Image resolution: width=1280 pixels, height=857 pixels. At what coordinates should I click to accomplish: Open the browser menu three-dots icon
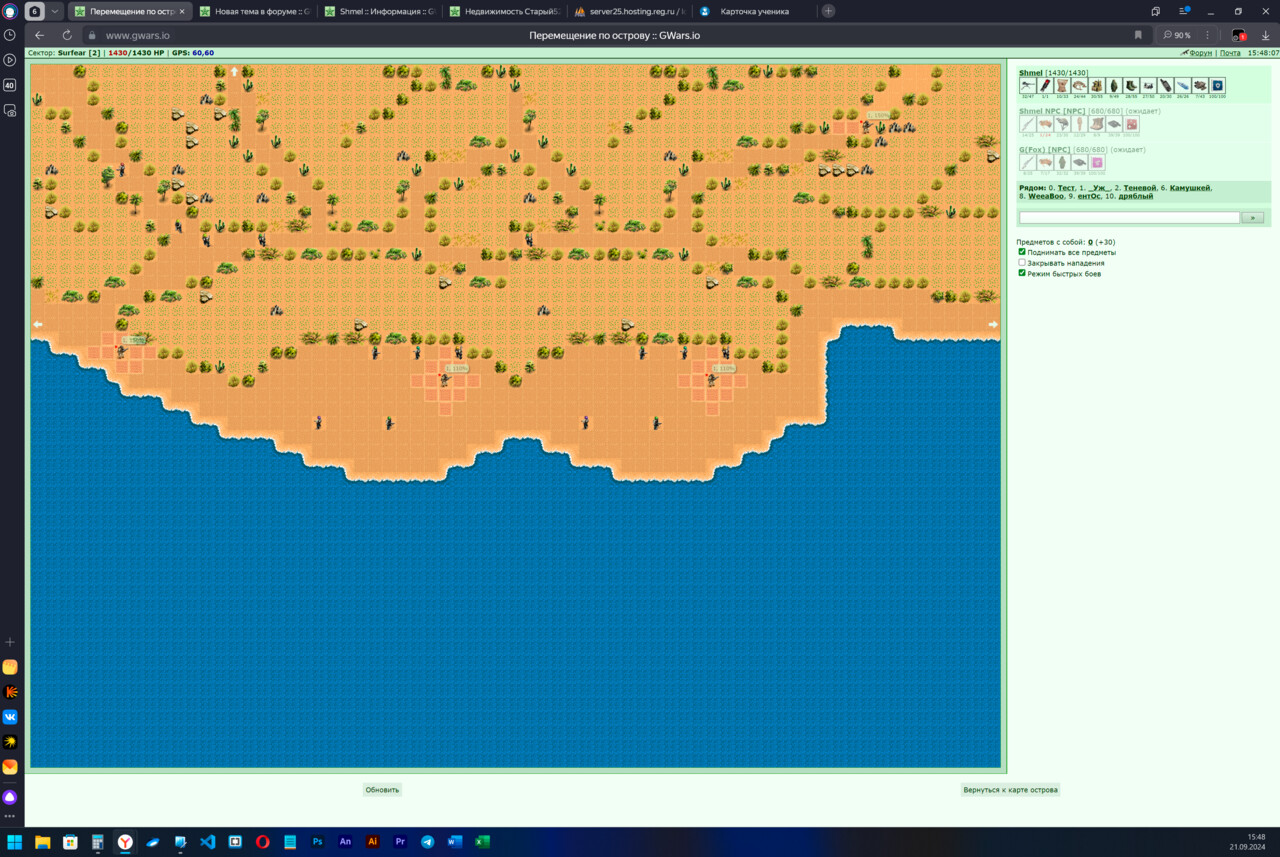[x=1207, y=35]
